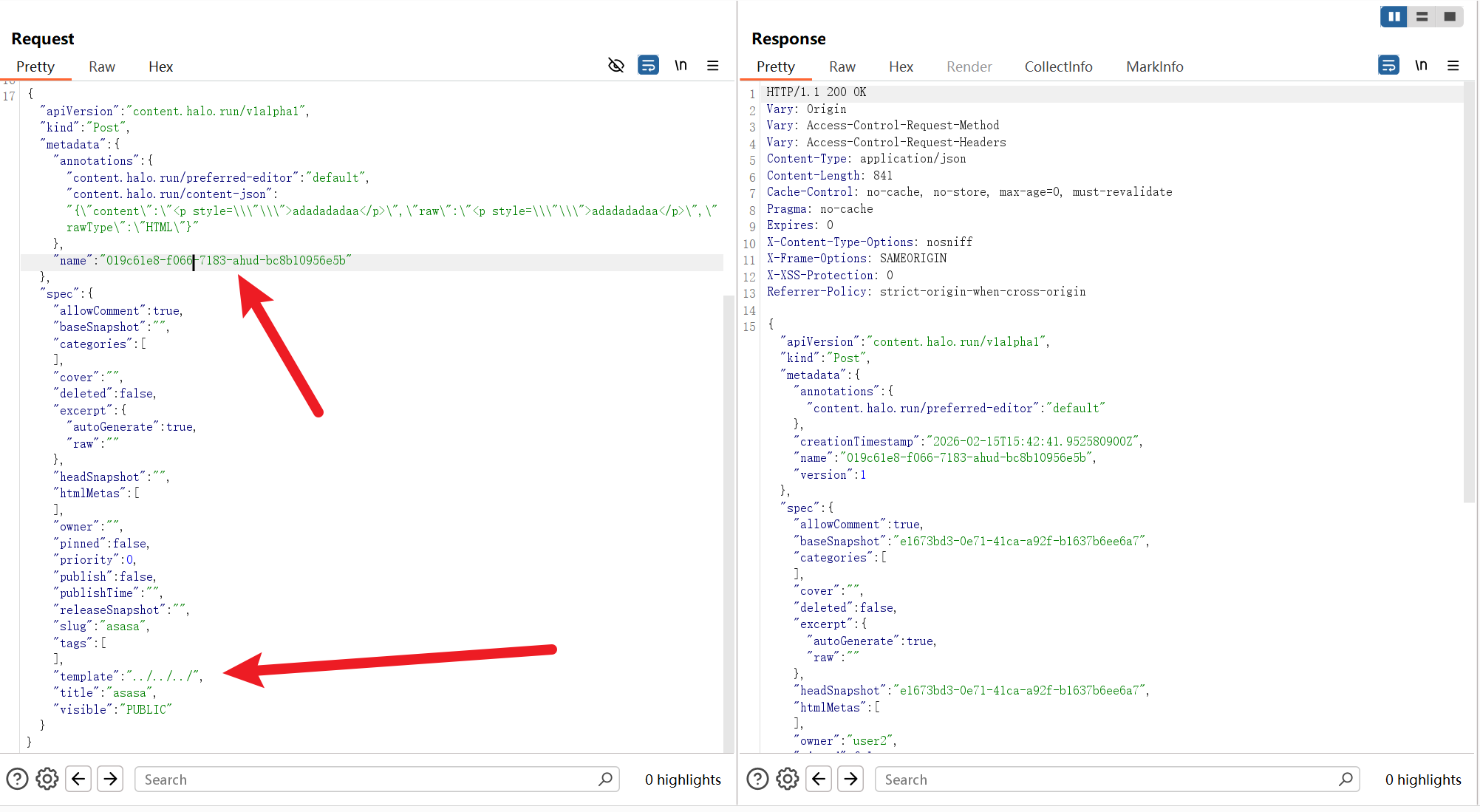Go to next match in Response

coord(850,779)
